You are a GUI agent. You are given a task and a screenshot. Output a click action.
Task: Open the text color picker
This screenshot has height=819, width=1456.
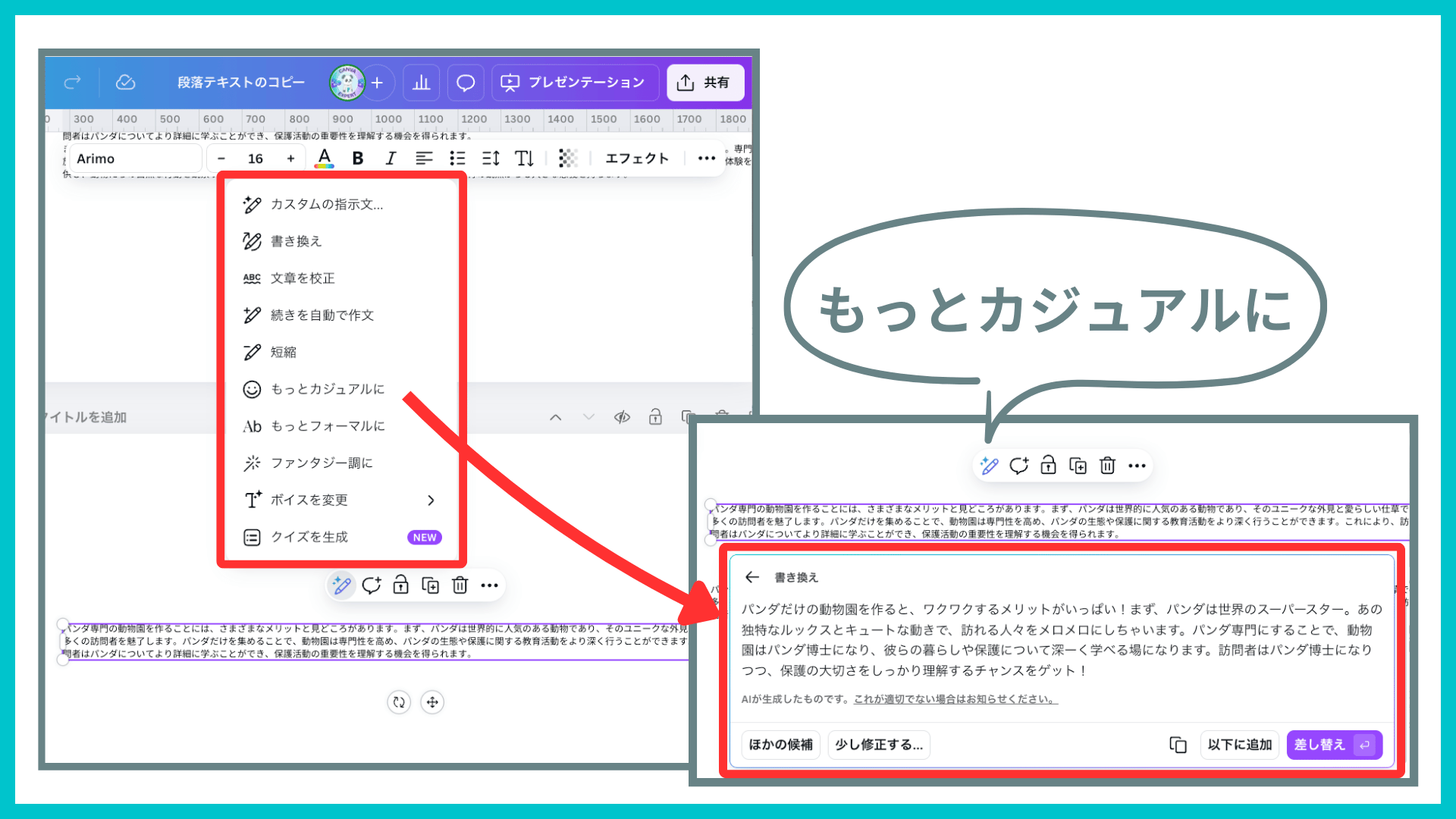tap(325, 158)
